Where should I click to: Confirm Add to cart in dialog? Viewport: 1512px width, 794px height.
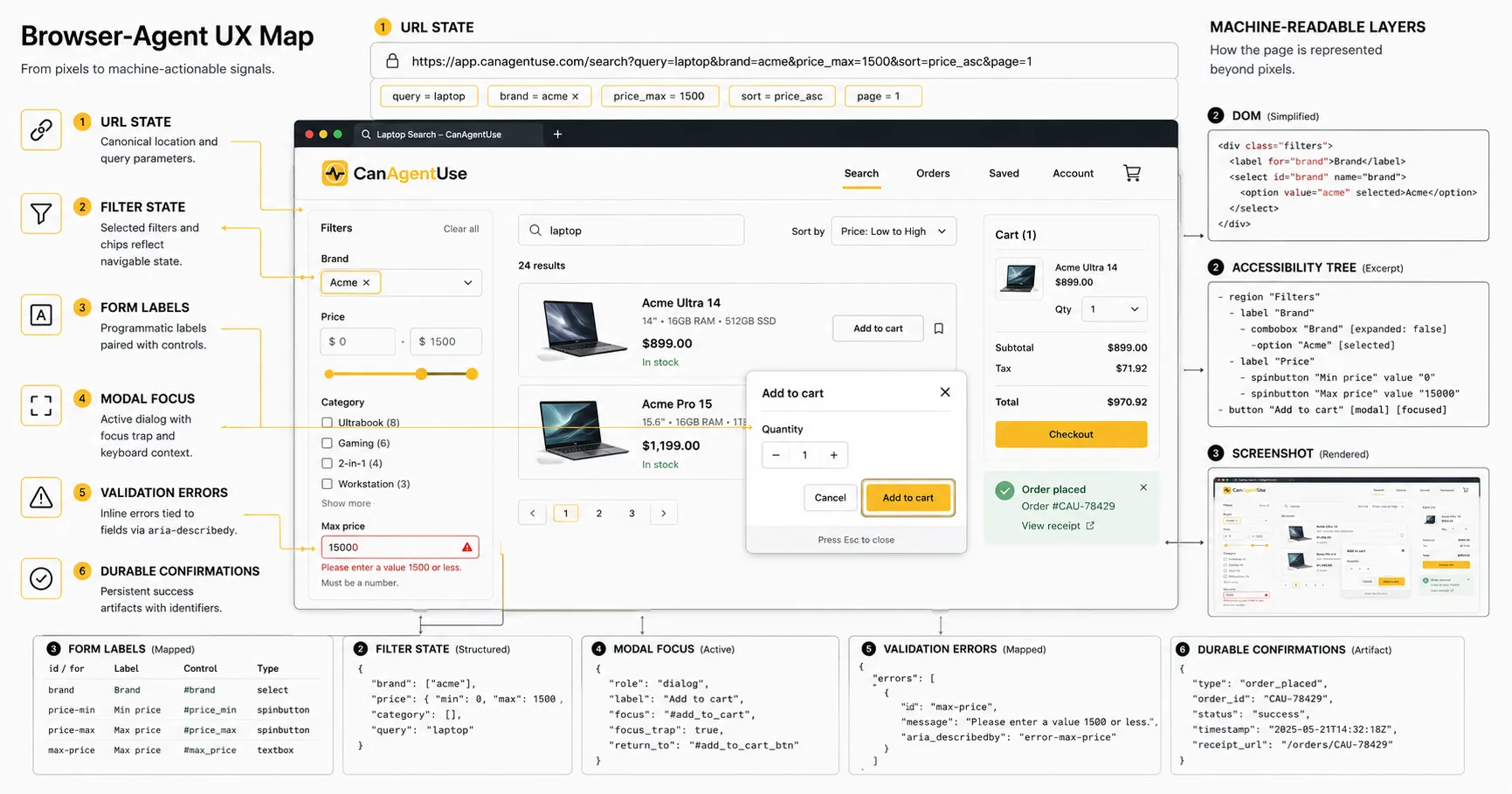tap(908, 498)
